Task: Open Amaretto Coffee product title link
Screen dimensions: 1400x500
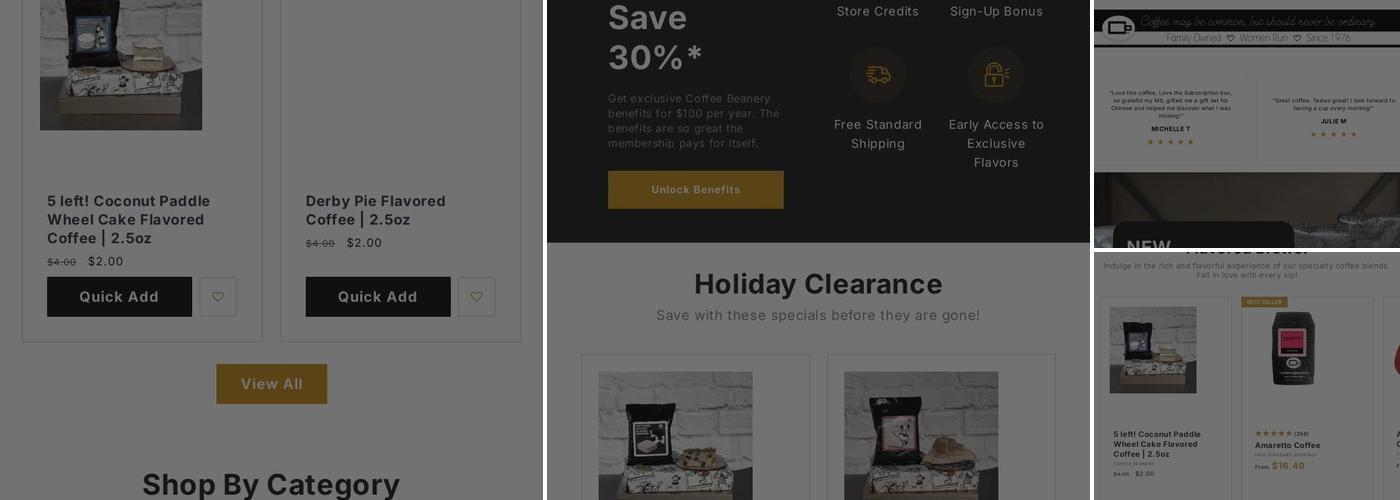Action: pyautogui.click(x=1288, y=445)
